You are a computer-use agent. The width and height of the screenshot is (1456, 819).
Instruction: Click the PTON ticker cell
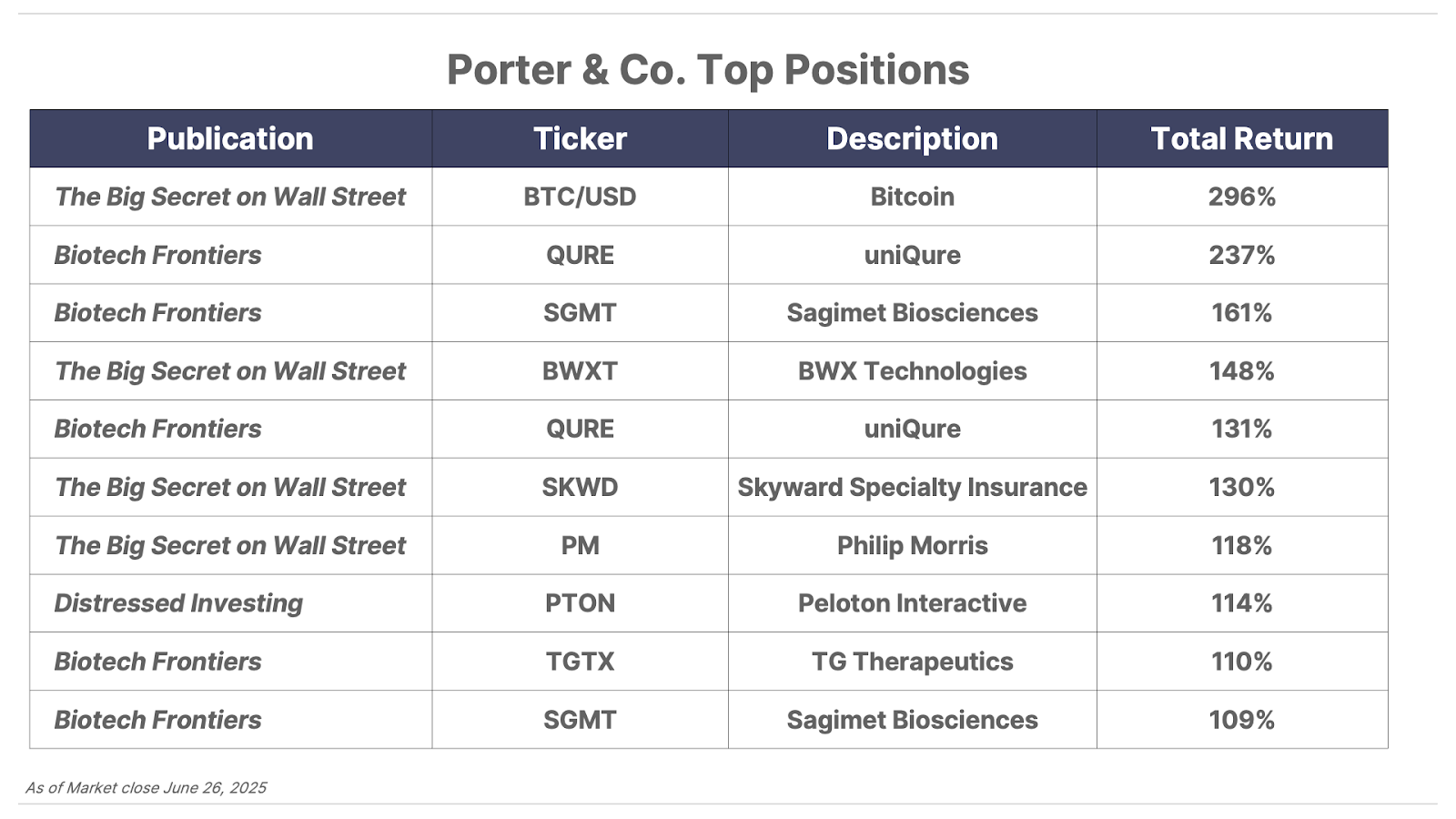click(x=580, y=603)
